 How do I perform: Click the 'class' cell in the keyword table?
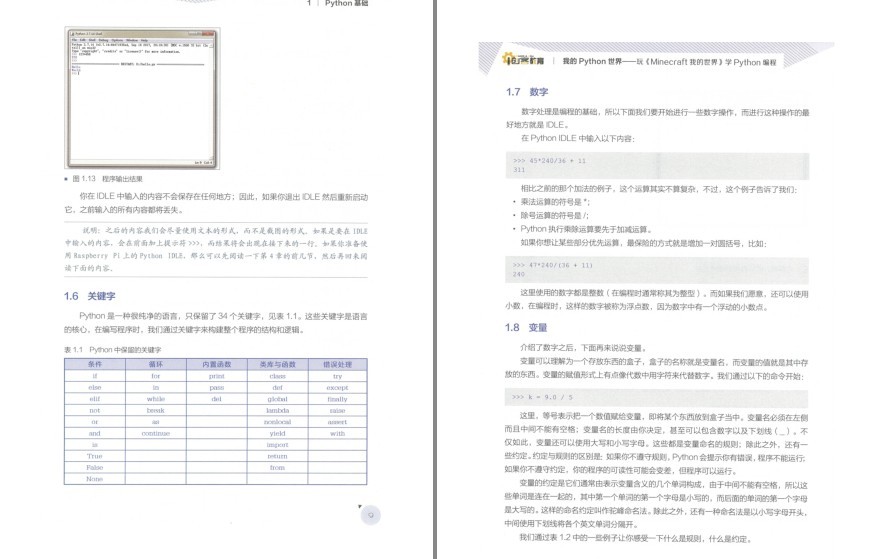tap(278, 376)
